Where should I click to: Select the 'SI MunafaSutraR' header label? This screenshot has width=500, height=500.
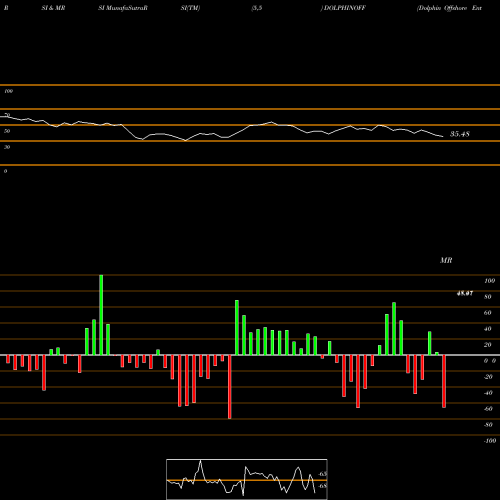click(x=123, y=8)
